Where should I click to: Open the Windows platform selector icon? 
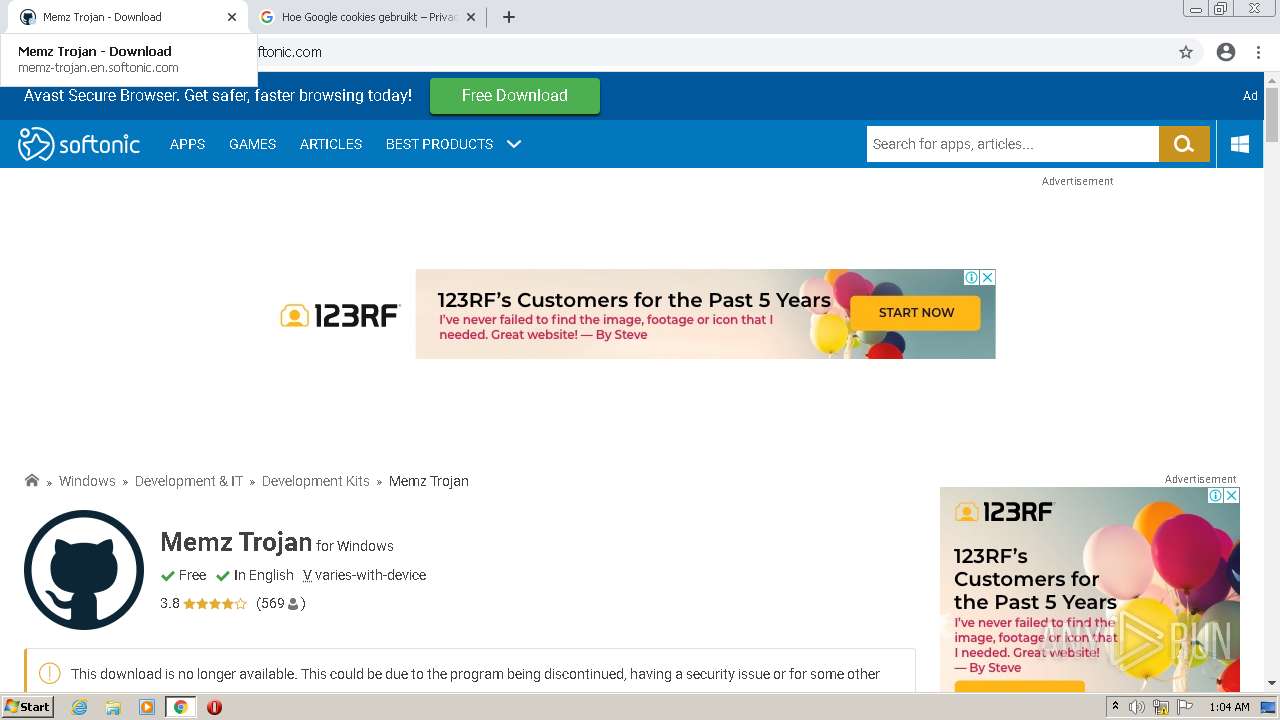1240,144
